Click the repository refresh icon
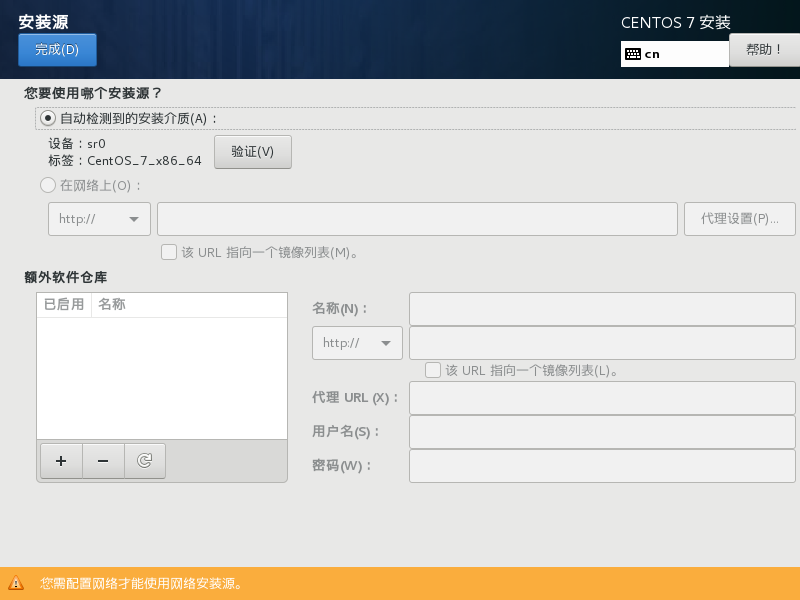 (145, 460)
